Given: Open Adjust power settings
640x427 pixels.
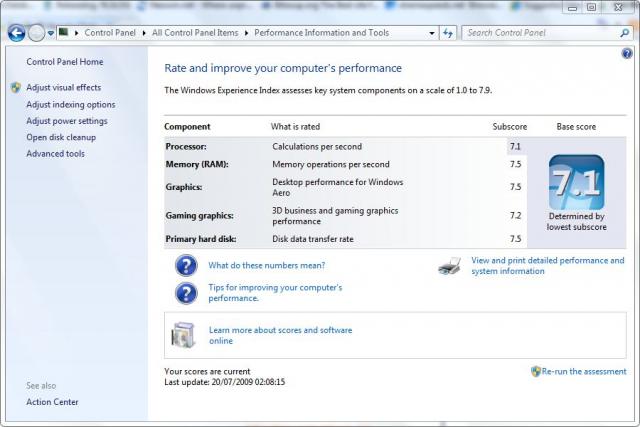Looking at the screenshot, I should pyautogui.click(x=67, y=121).
